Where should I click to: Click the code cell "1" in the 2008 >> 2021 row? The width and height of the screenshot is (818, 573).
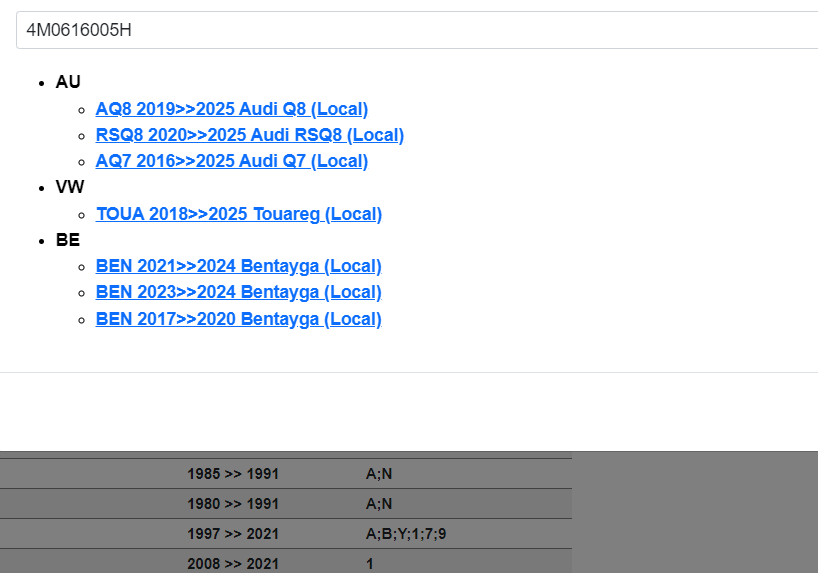(369, 564)
